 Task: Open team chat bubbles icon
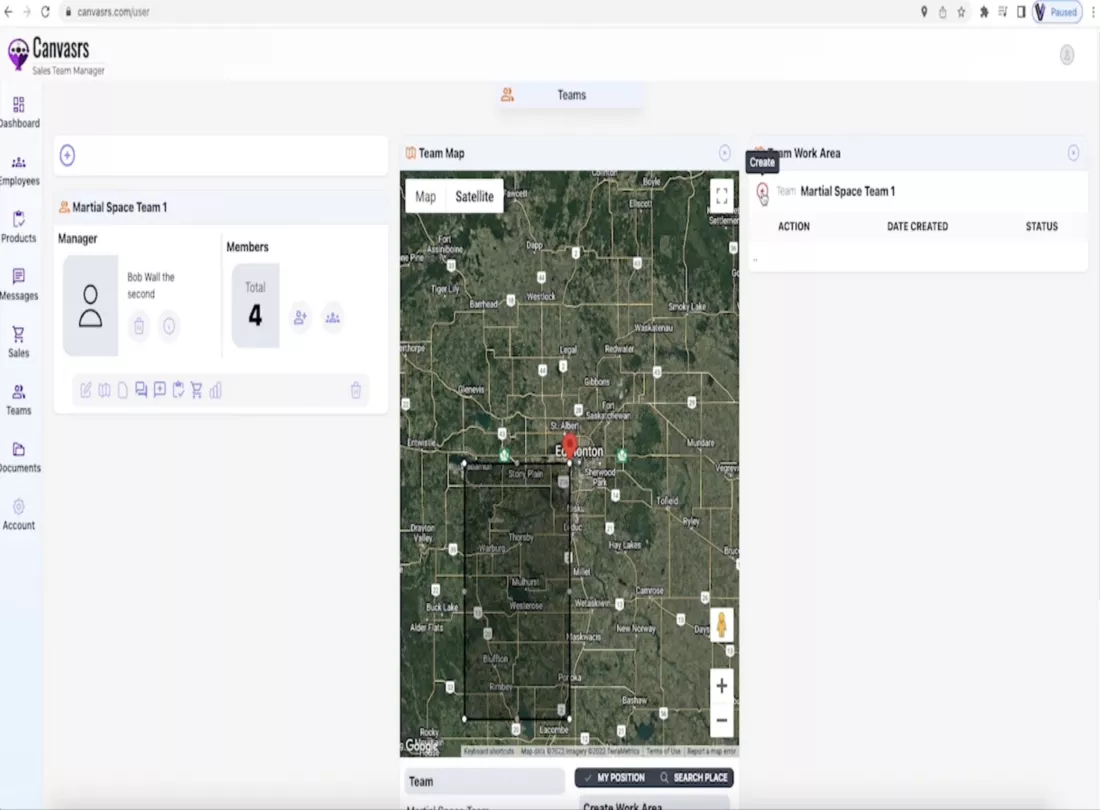pyautogui.click(x=141, y=390)
